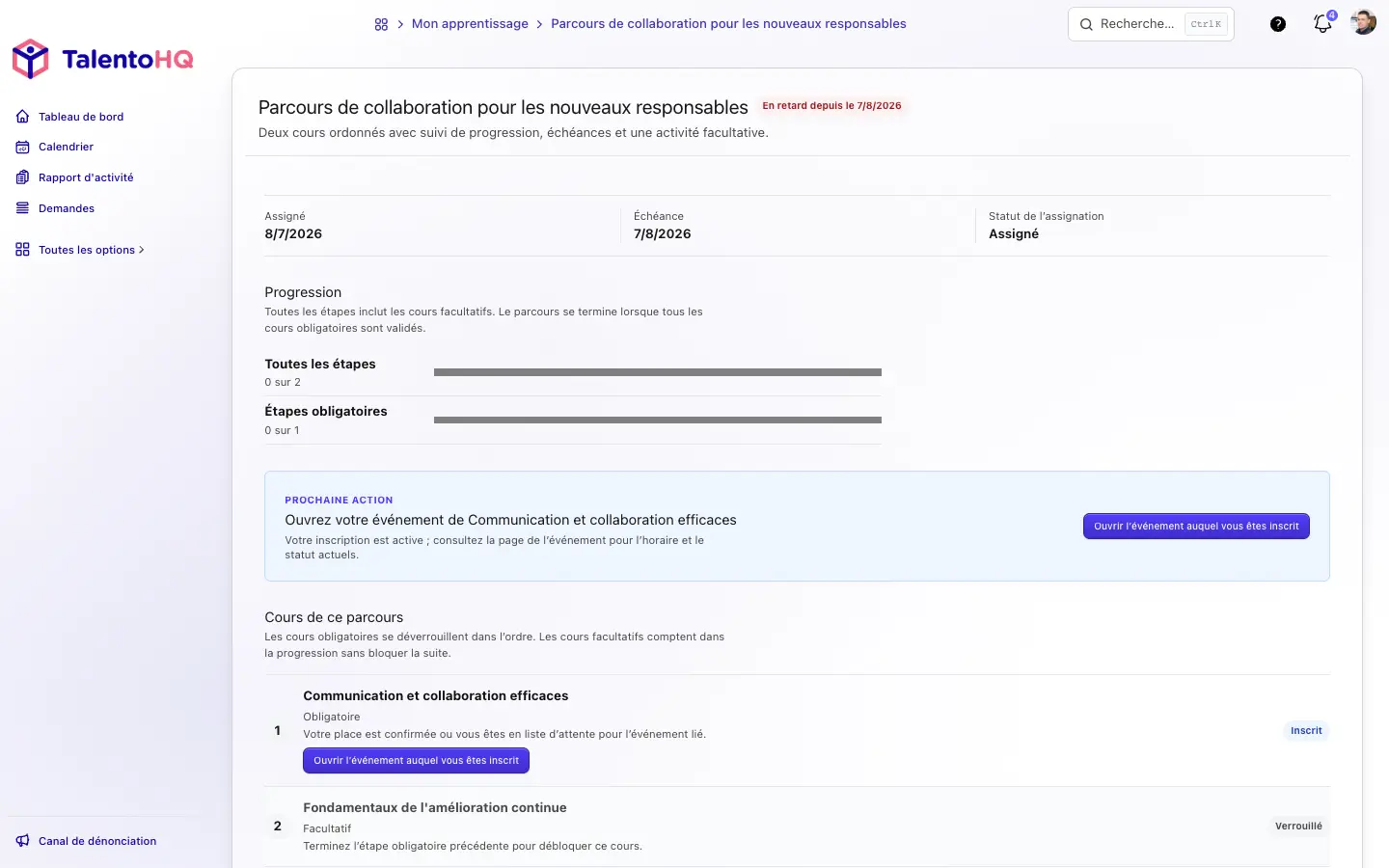Click the search magnifier icon
Screen dimensions: 1389x868
1086,24
